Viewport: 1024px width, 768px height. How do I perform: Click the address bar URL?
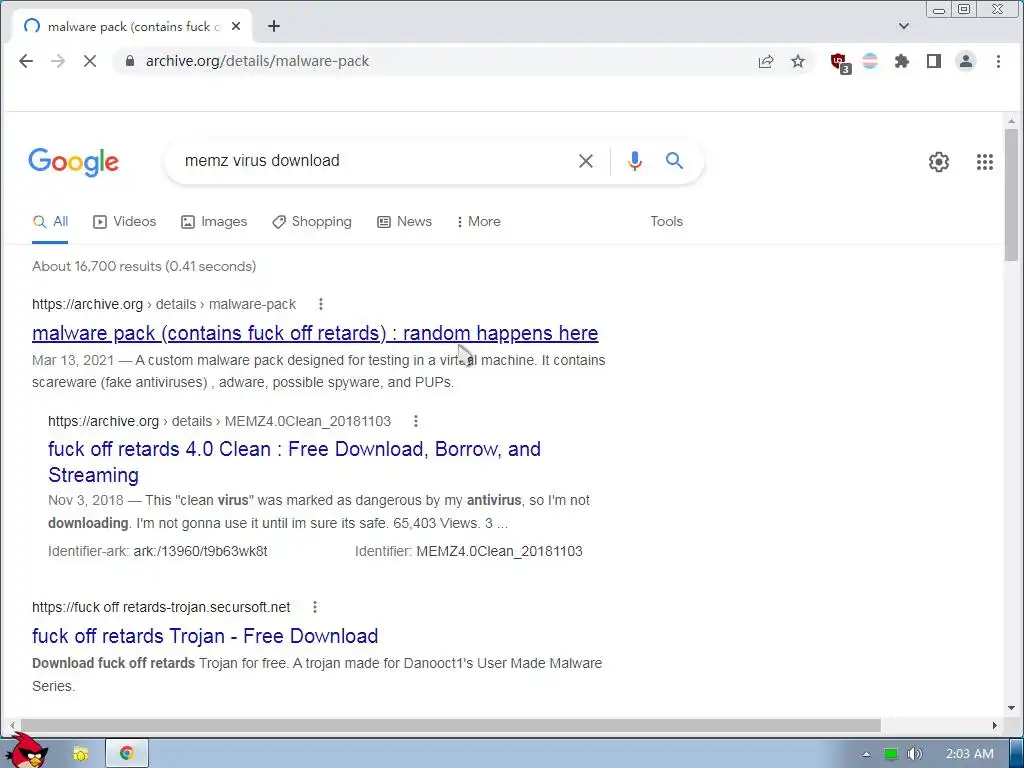[257, 61]
